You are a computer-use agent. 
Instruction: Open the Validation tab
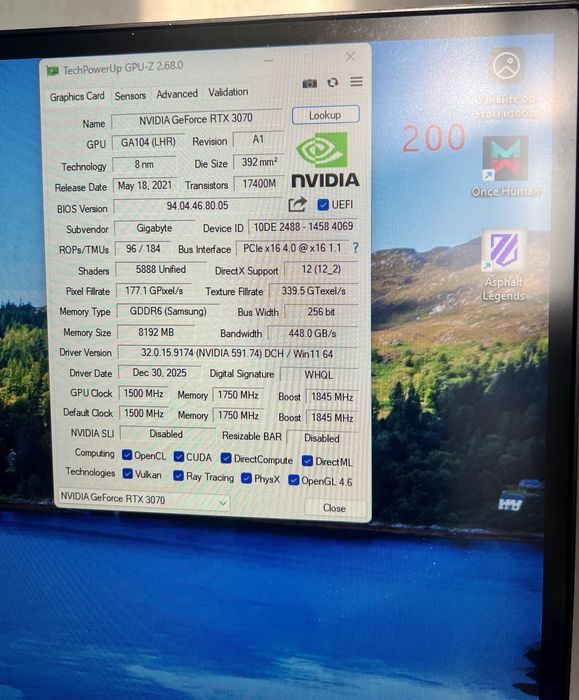pyautogui.click(x=228, y=92)
